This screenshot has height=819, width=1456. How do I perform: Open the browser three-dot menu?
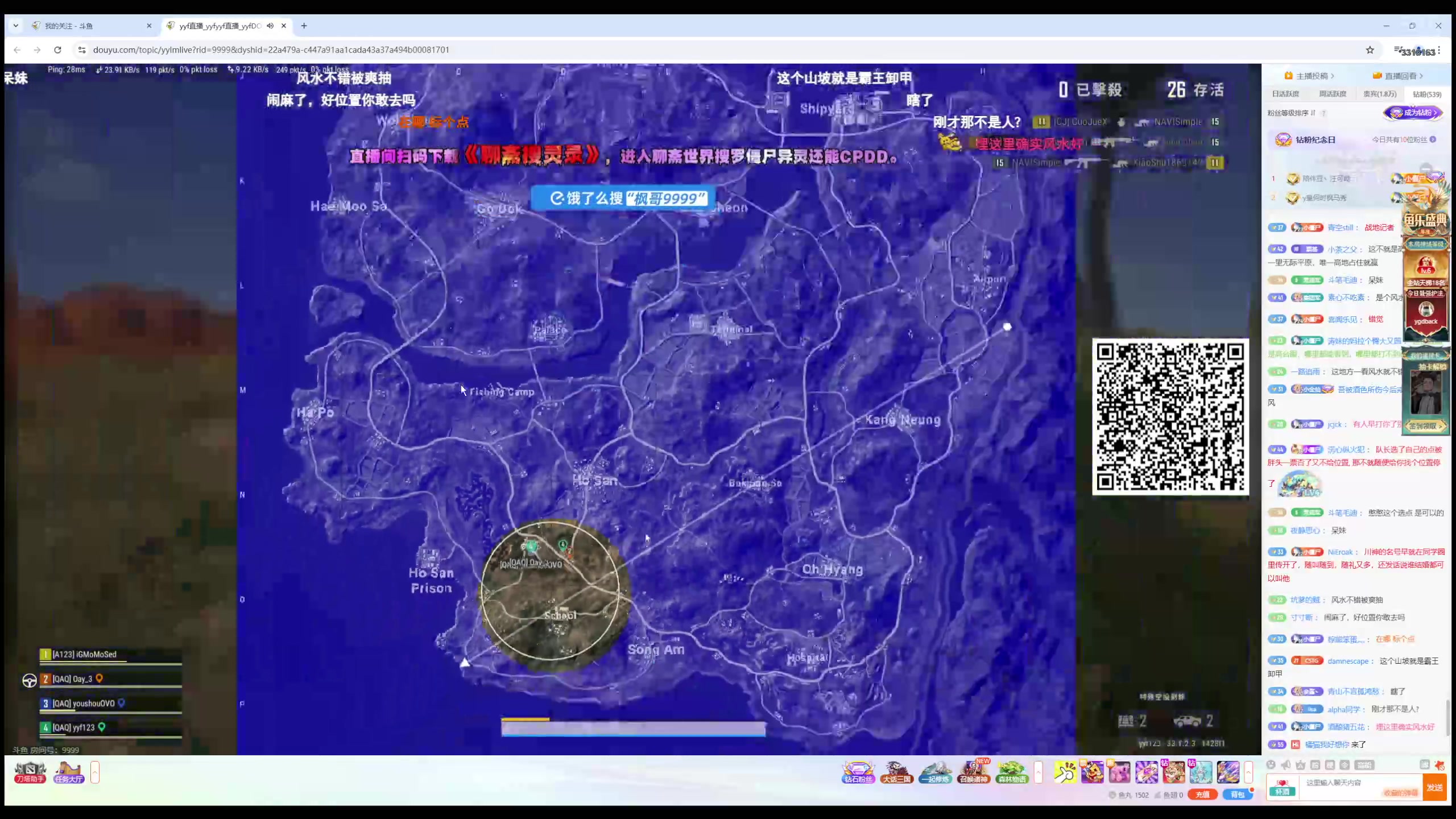click(1438, 50)
